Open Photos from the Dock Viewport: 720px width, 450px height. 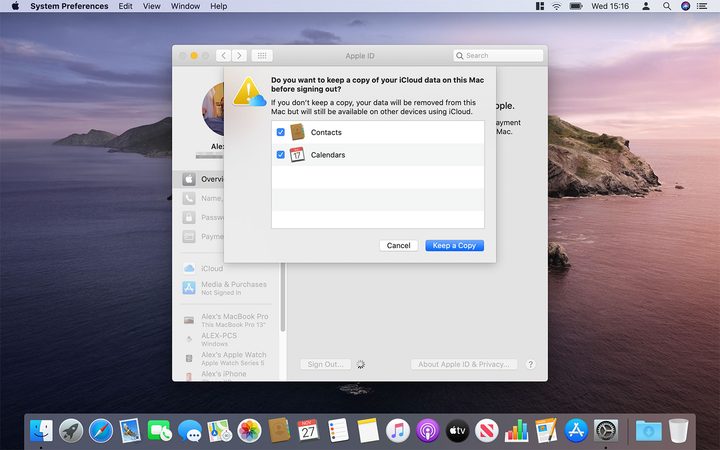tap(249, 431)
